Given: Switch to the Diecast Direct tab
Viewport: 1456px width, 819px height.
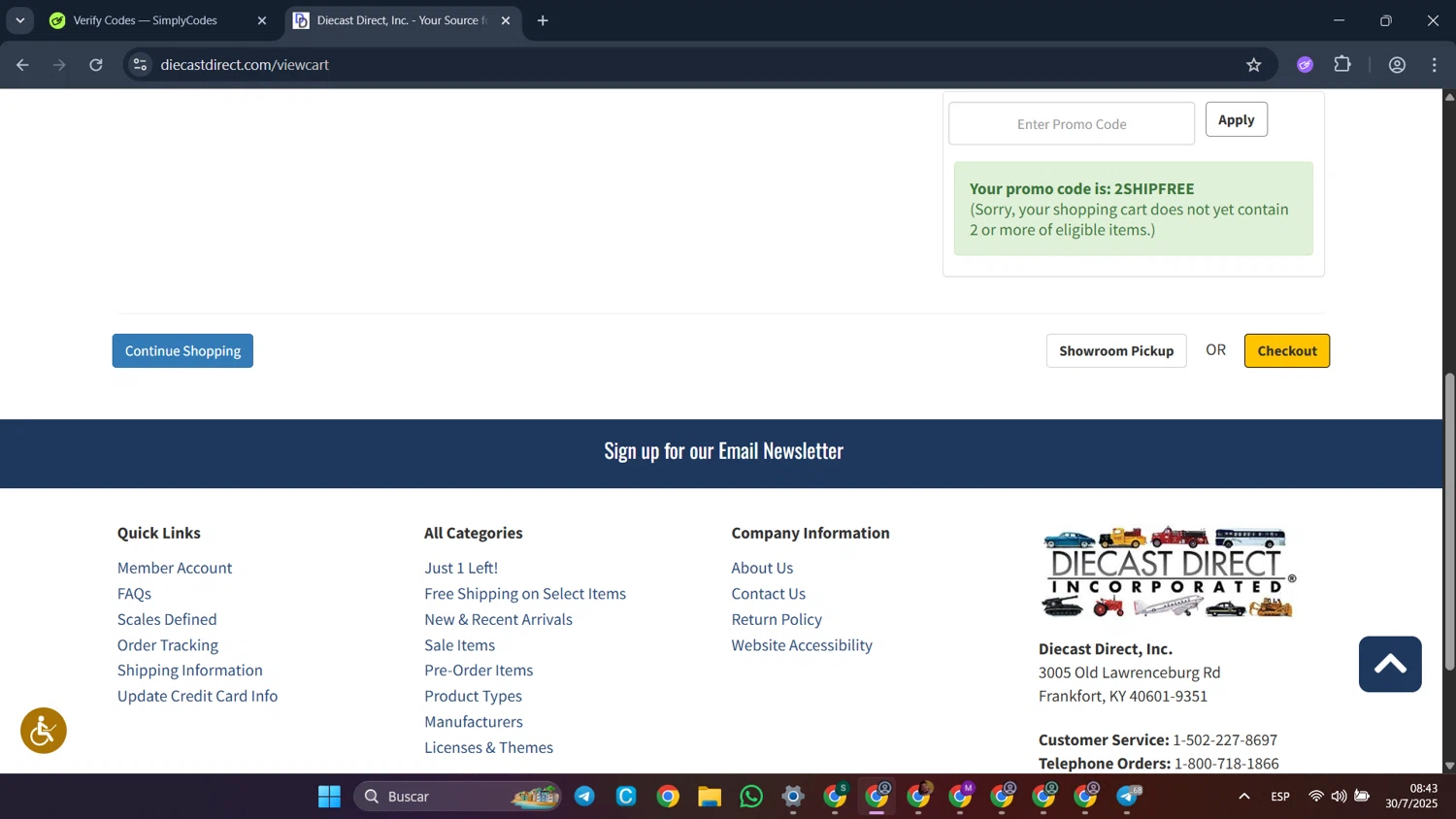Looking at the screenshot, I should pos(403,20).
